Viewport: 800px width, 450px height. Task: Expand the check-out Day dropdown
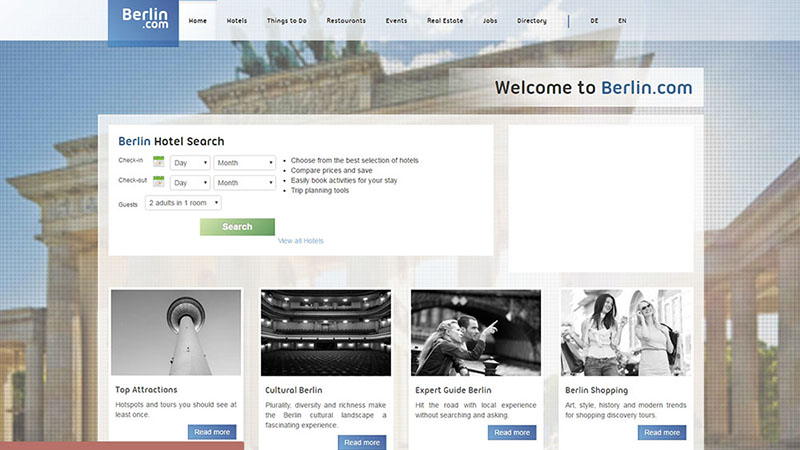click(190, 183)
